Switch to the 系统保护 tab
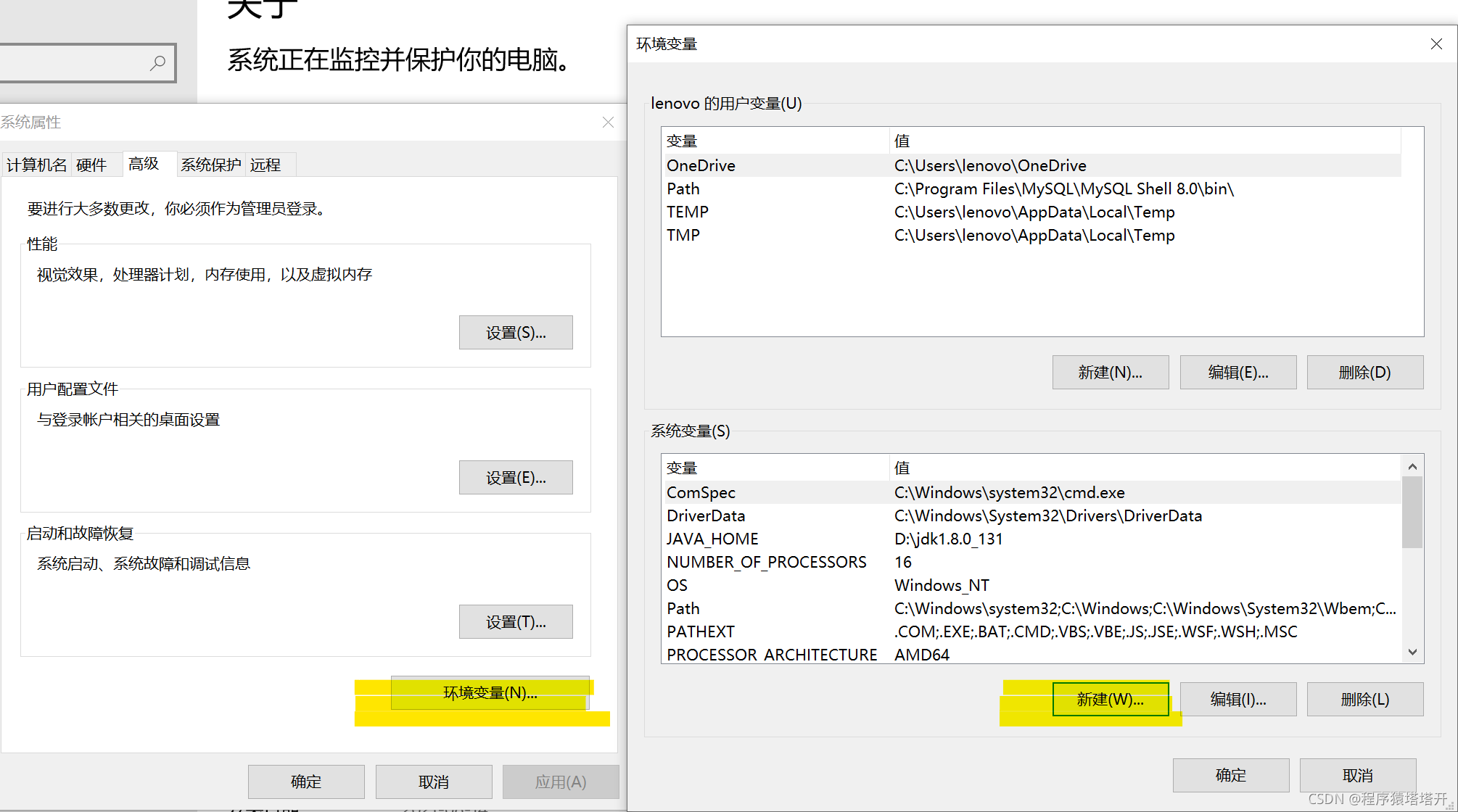 tap(210, 165)
